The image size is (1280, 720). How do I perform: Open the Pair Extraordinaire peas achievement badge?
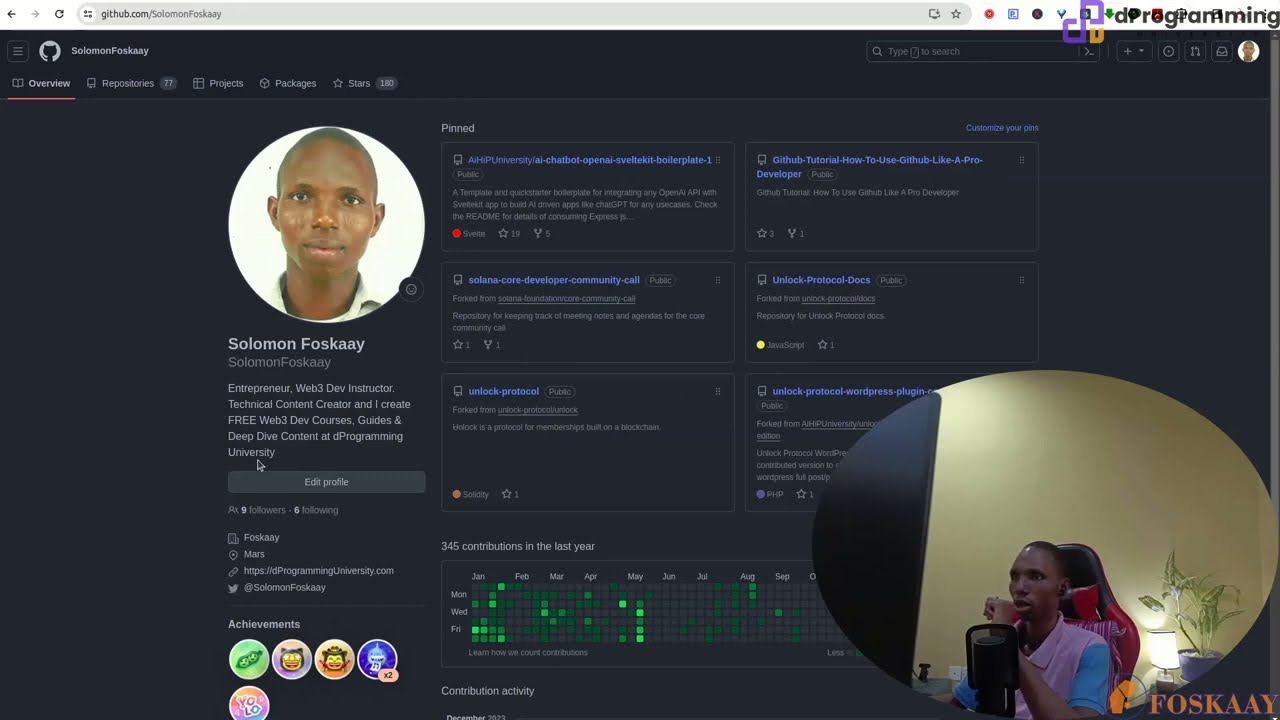[249, 660]
